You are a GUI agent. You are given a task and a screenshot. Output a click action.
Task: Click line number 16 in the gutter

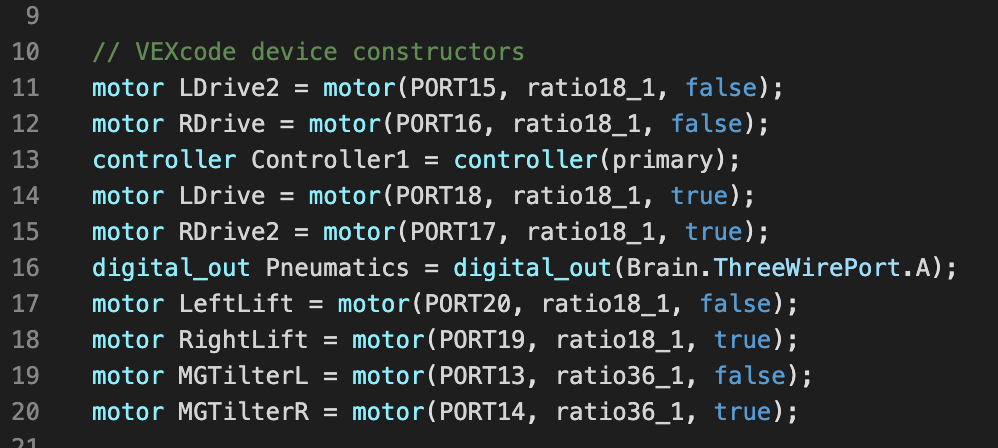coord(25,268)
